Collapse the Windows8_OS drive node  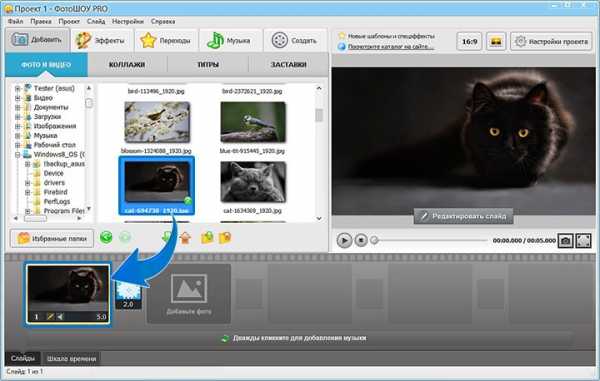coord(18,155)
